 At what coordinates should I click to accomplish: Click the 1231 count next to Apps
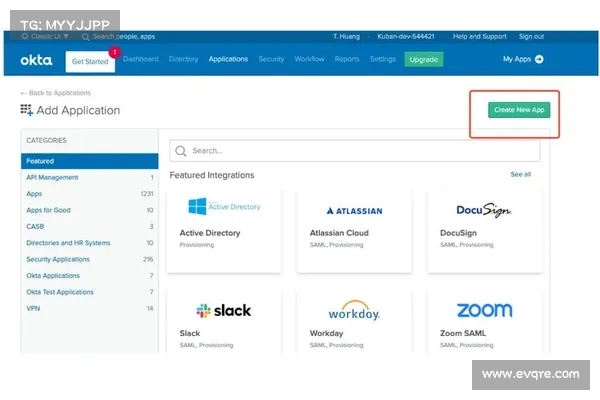(147, 194)
